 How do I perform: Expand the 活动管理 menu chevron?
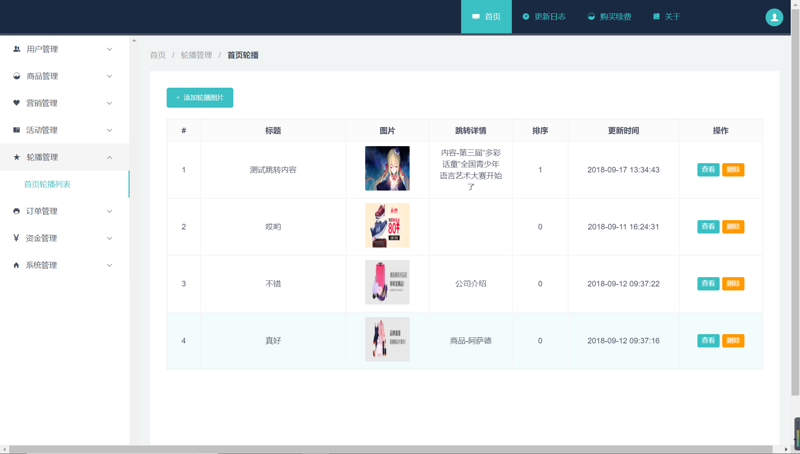[x=109, y=131]
